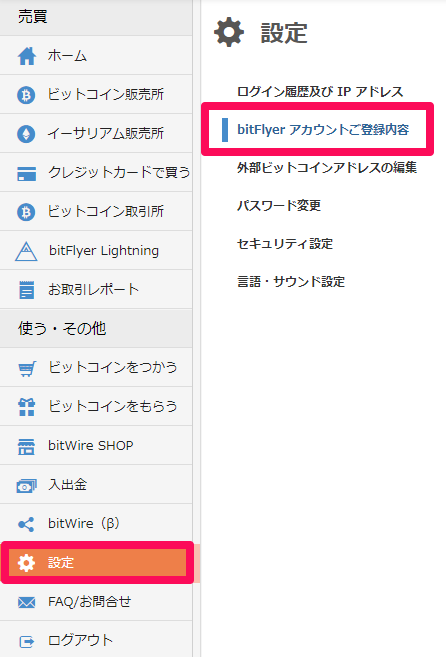
Task: Open パスワード変更 link
Action: (279, 206)
